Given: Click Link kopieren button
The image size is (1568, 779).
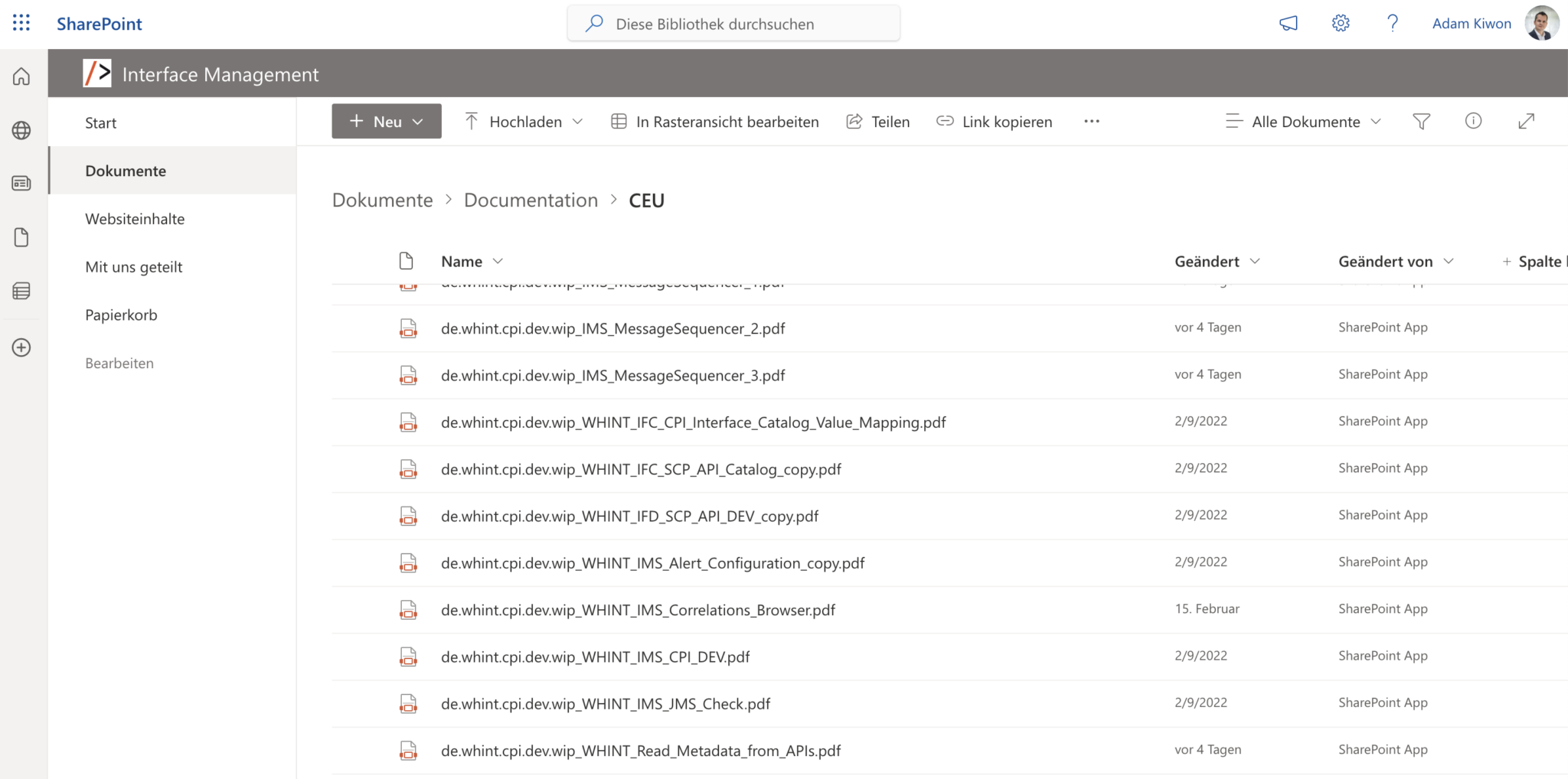Looking at the screenshot, I should click(x=995, y=122).
